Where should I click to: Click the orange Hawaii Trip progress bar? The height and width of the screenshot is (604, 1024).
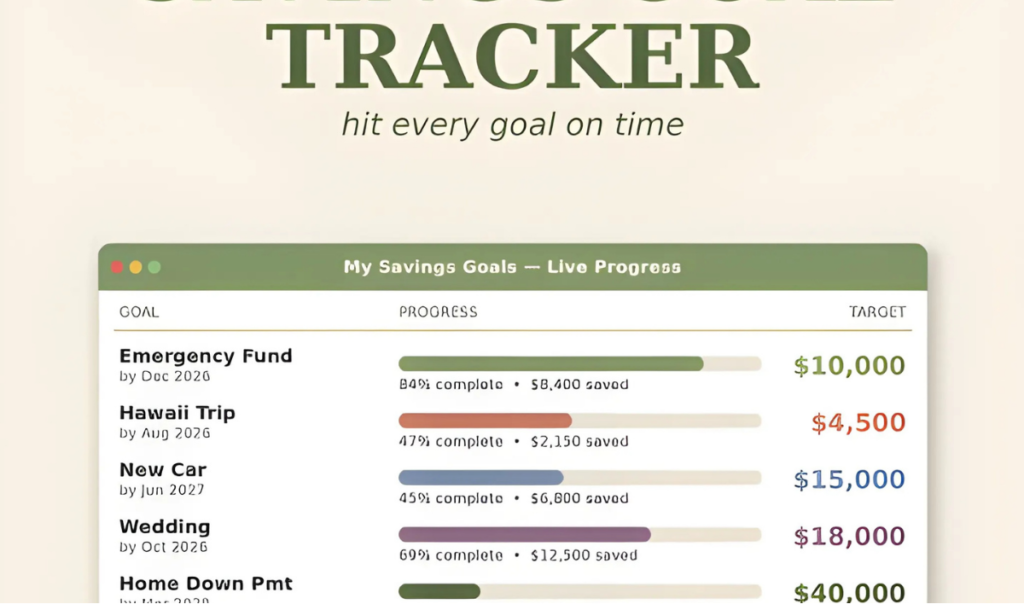[x=580, y=421]
